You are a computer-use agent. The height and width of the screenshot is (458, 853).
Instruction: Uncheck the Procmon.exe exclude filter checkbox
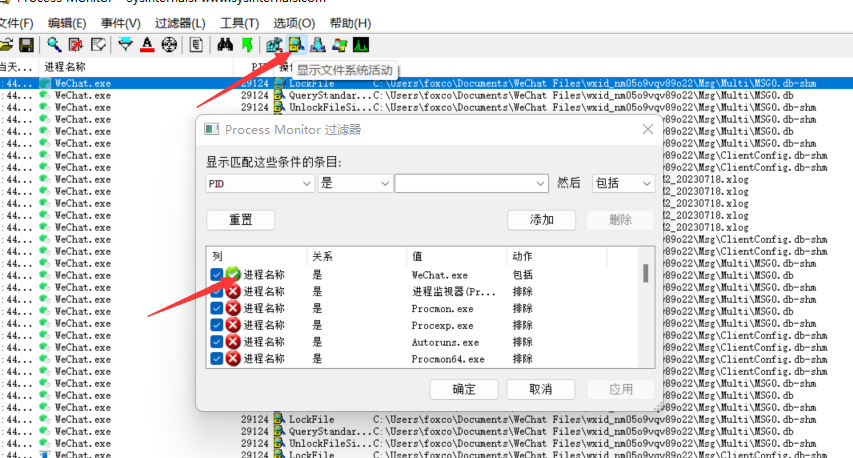[x=216, y=308]
